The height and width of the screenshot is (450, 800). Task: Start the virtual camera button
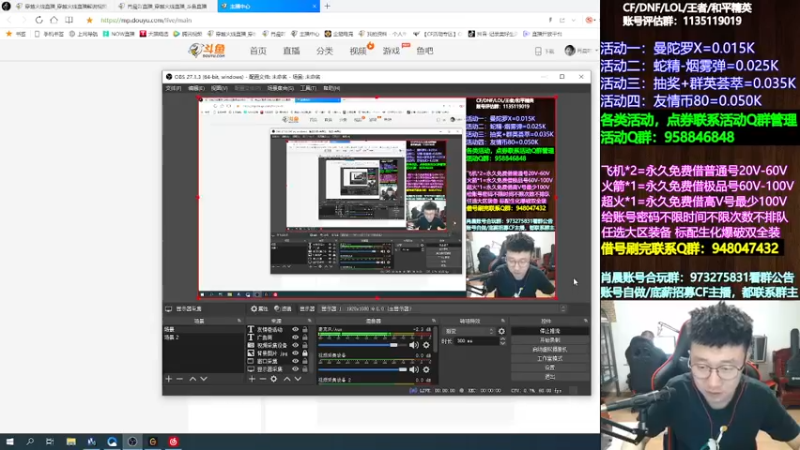(549, 349)
